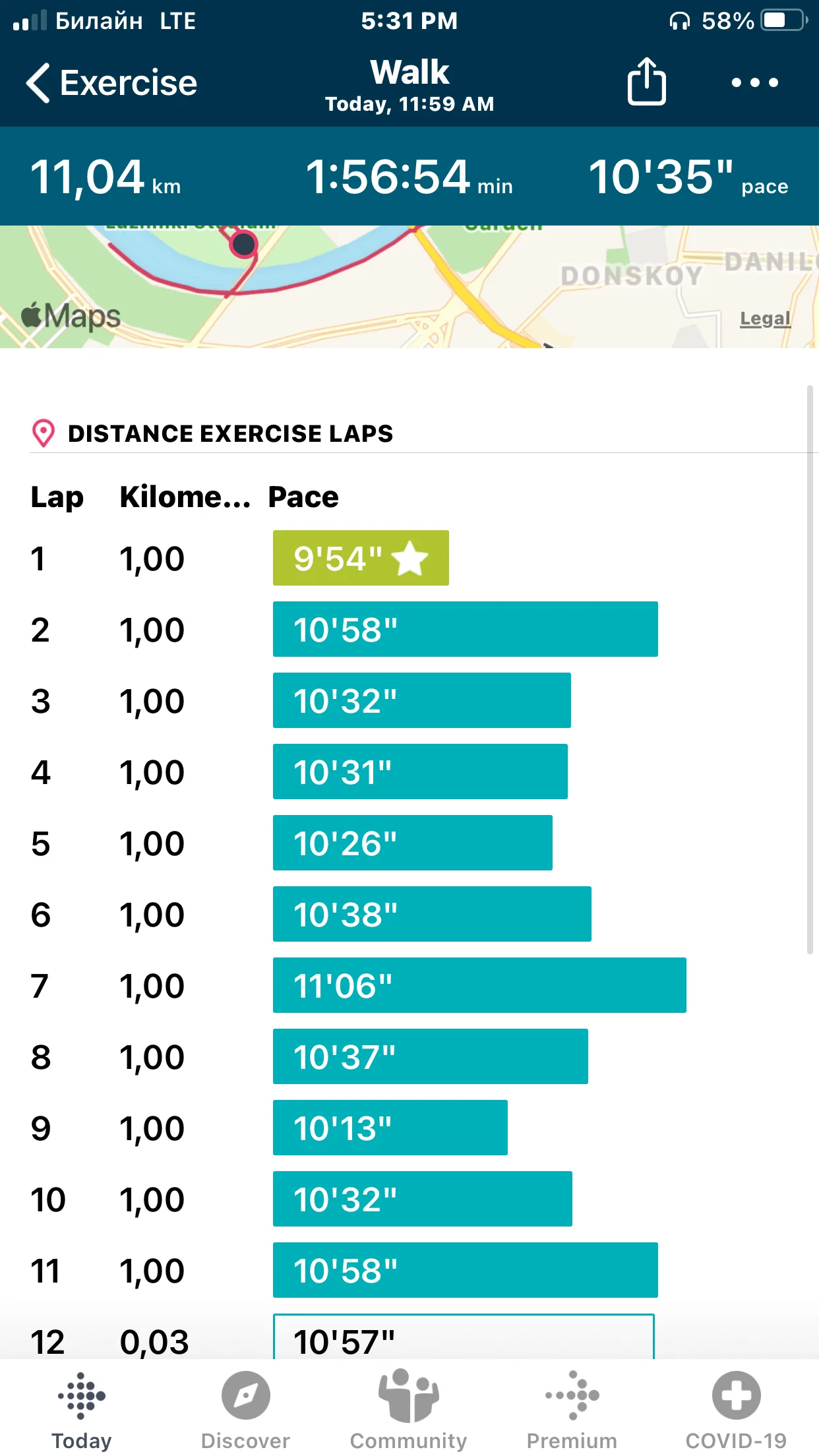Select the lap 7 pace bar 11'06"
Screen dimensions: 819x1456
[479, 985]
